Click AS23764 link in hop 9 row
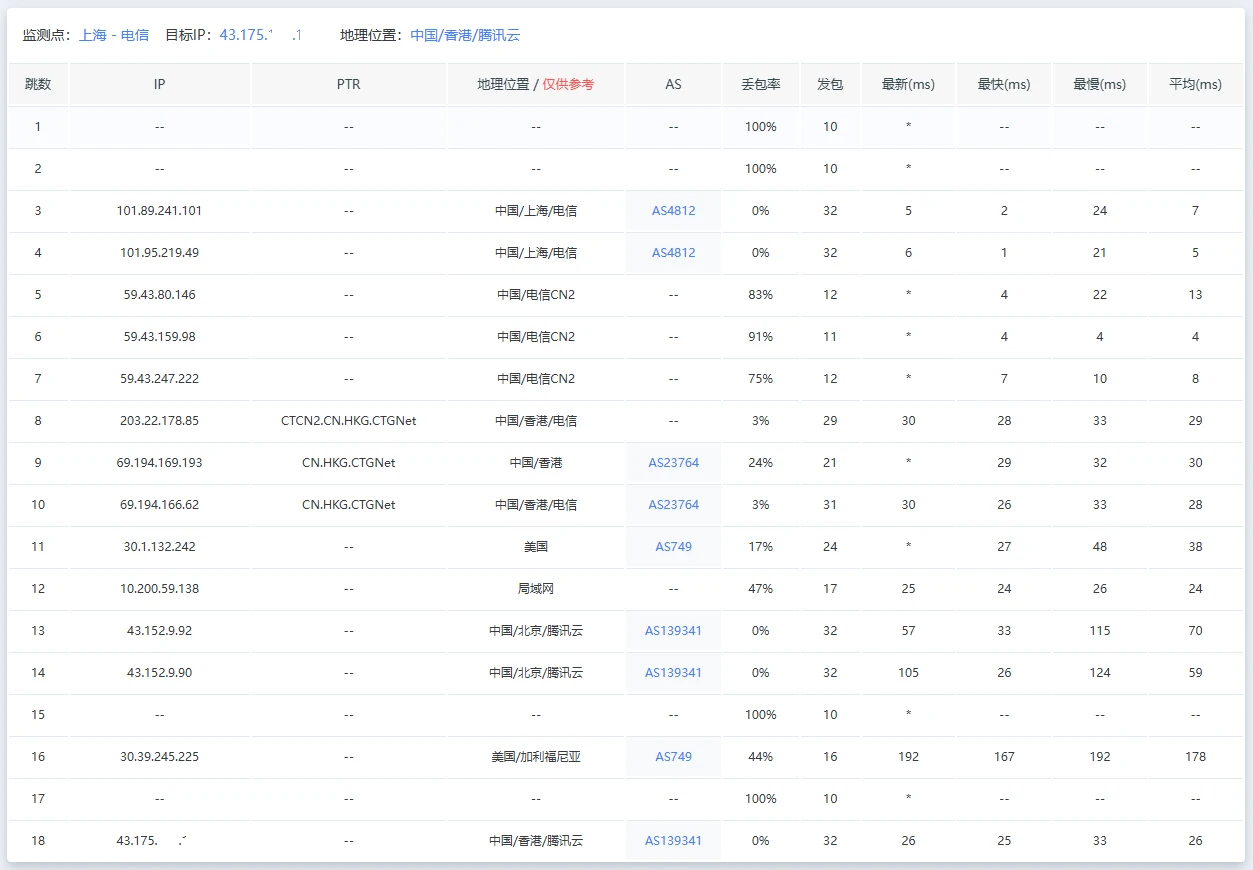 673,463
